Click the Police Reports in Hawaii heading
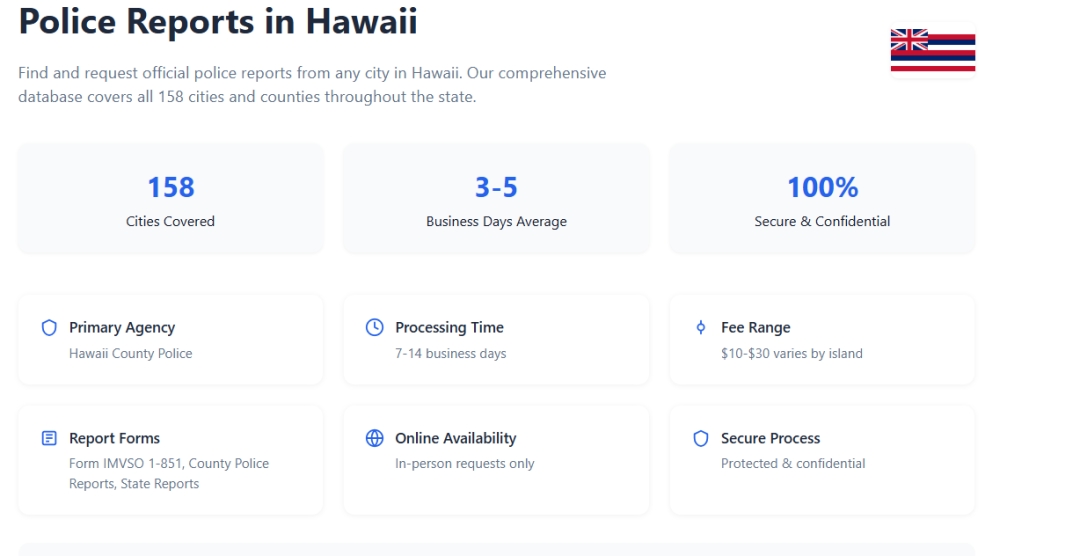 click(x=218, y=21)
